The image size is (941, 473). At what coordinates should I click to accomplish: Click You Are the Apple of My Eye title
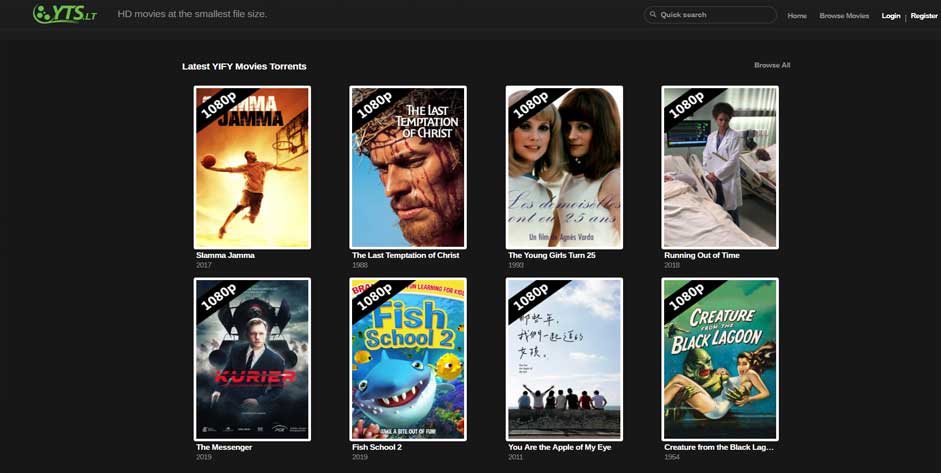(559, 447)
